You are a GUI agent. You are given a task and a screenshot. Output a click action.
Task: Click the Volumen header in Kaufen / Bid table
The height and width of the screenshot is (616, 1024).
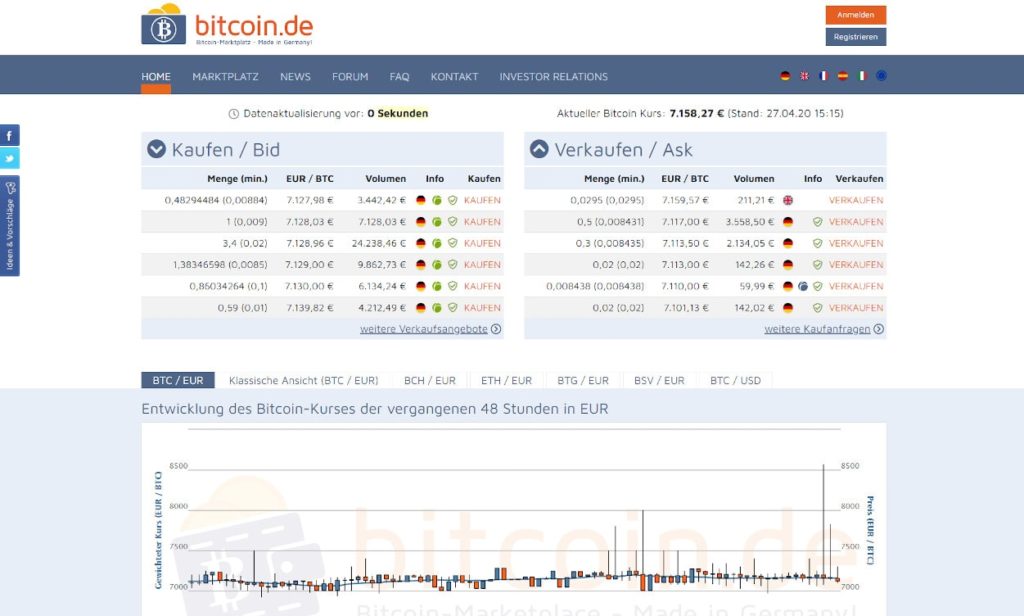click(385, 179)
